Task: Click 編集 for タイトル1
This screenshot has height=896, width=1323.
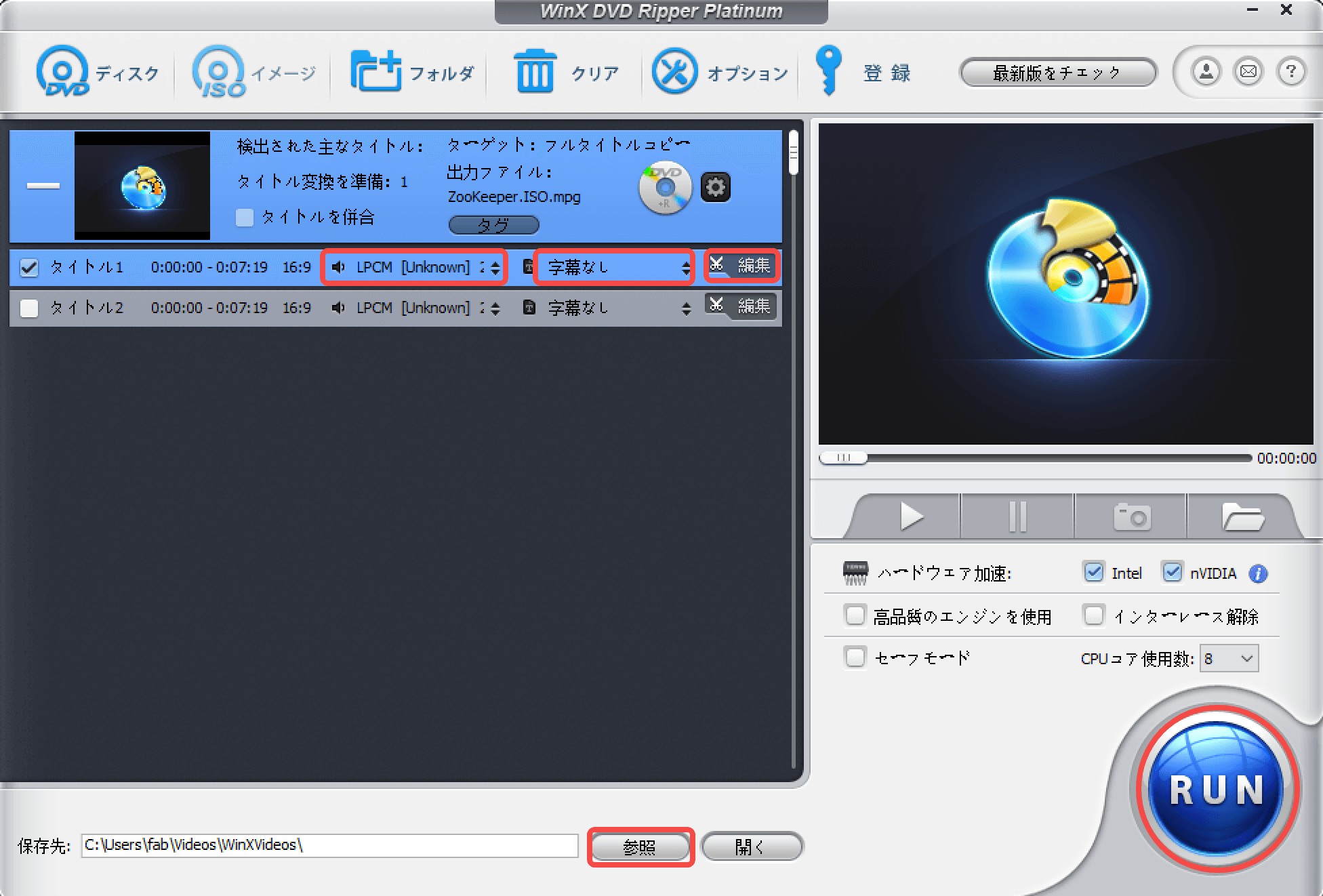Action: coord(741,266)
